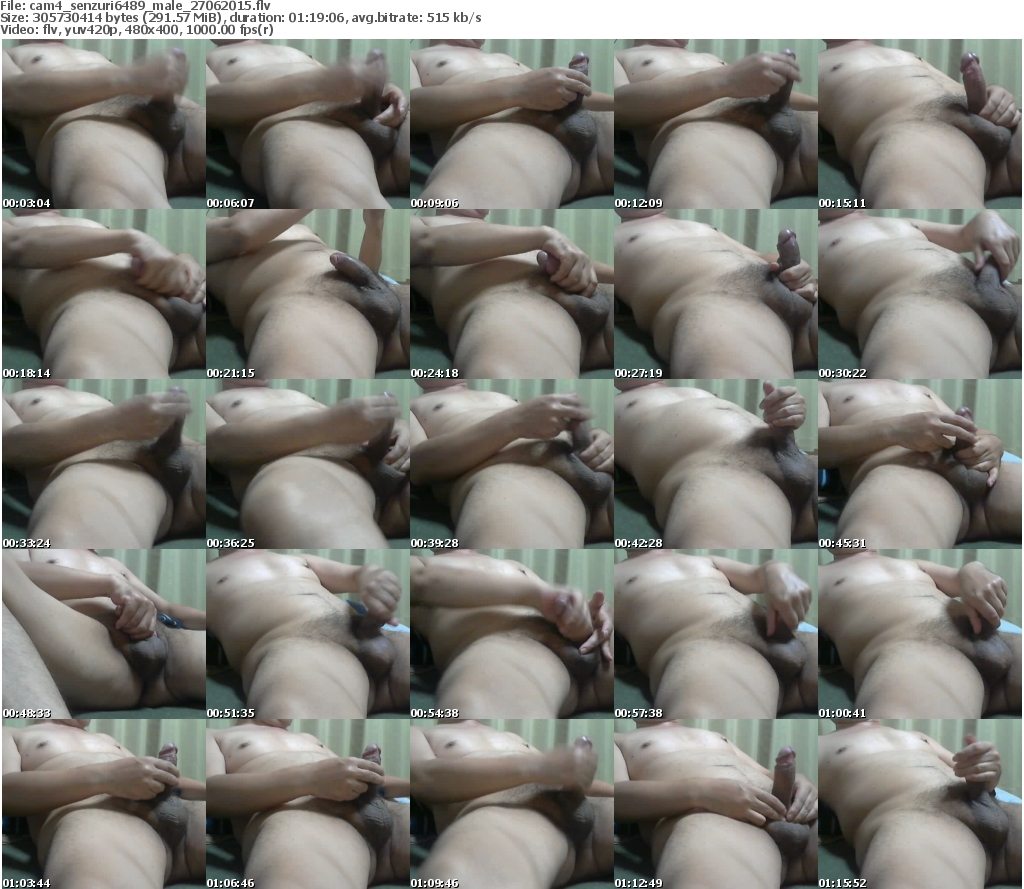Select the thumbnail stamped 00:12:09
Screen dimensions: 1024x889
pyautogui.click(x=716, y=124)
